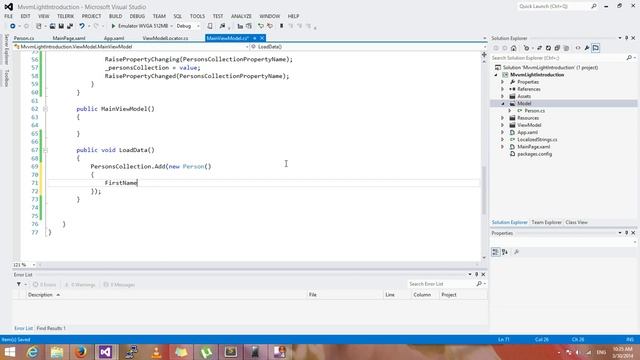Screen dimensions: 640x360
Task: Click the editor vertical scrollbar thumb
Action: point(484,190)
